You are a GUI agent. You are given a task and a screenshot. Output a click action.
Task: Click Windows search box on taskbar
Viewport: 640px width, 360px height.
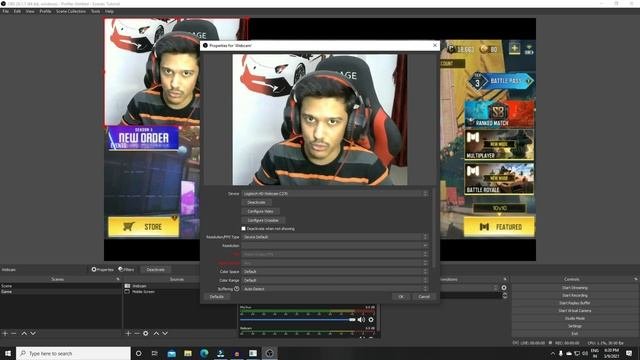pyautogui.click(x=73, y=353)
